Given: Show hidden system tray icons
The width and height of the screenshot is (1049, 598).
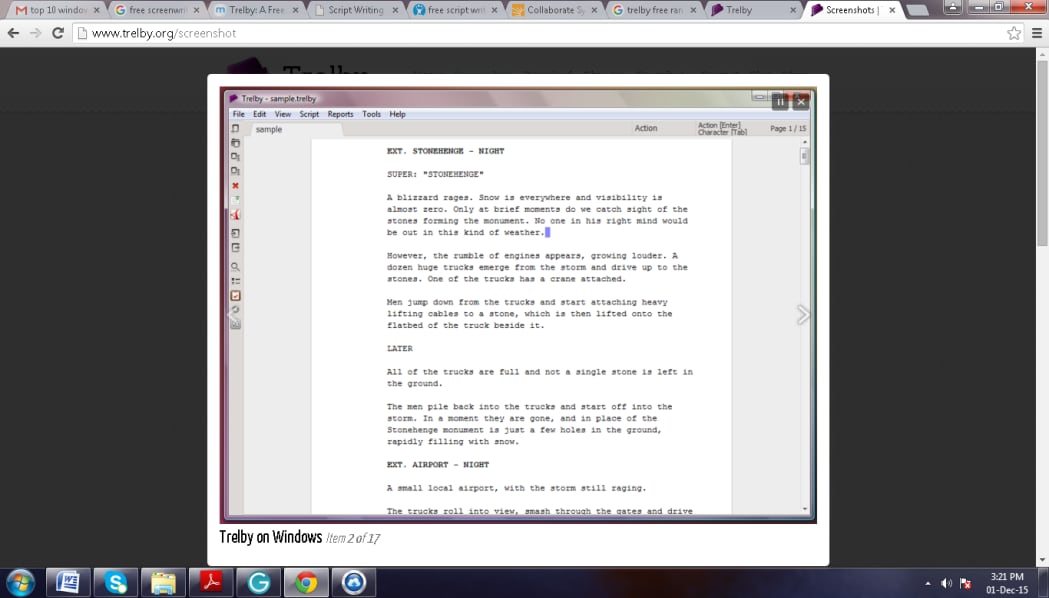Looking at the screenshot, I should (927, 583).
